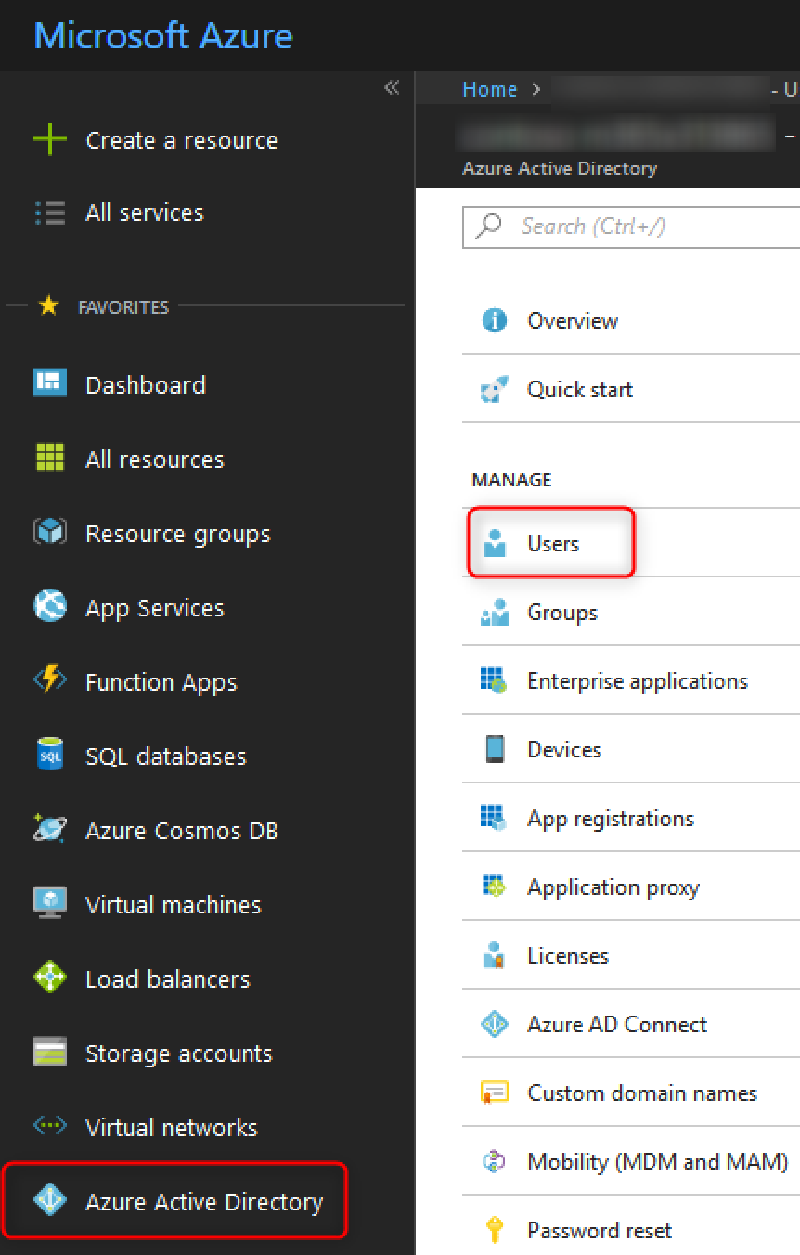Click the Application proxy label
This screenshot has height=1255, width=800.
(x=613, y=887)
